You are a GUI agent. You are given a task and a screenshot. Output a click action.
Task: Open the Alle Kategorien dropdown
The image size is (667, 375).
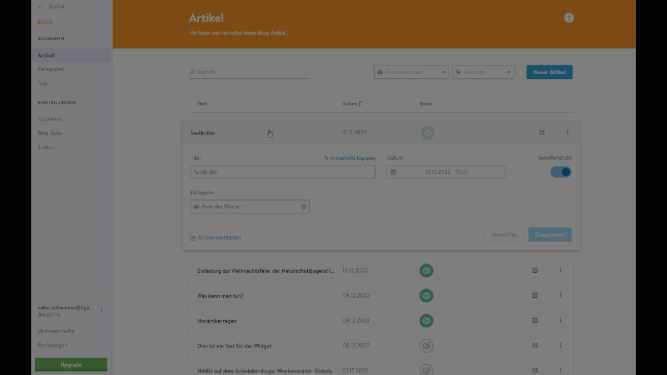(x=411, y=72)
